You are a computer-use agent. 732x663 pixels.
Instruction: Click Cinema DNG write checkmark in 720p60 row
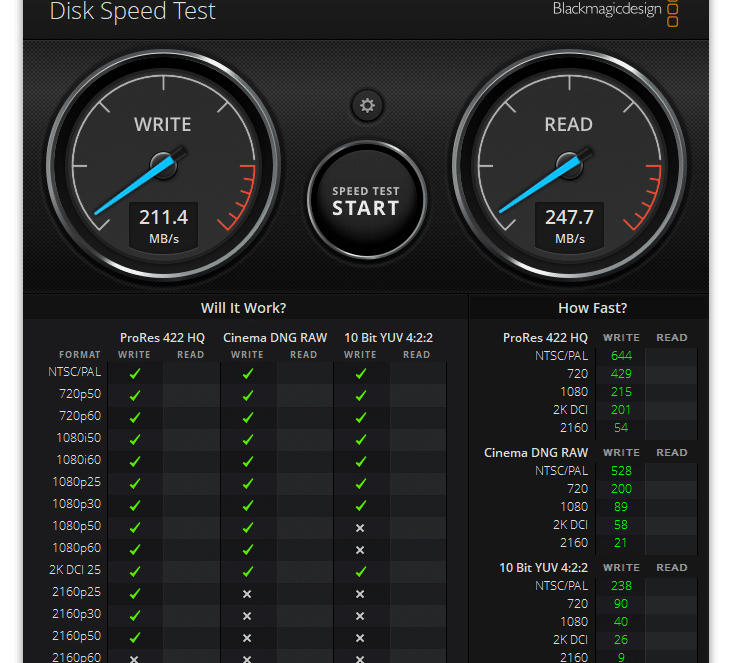pyautogui.click(x=248, y=417)
